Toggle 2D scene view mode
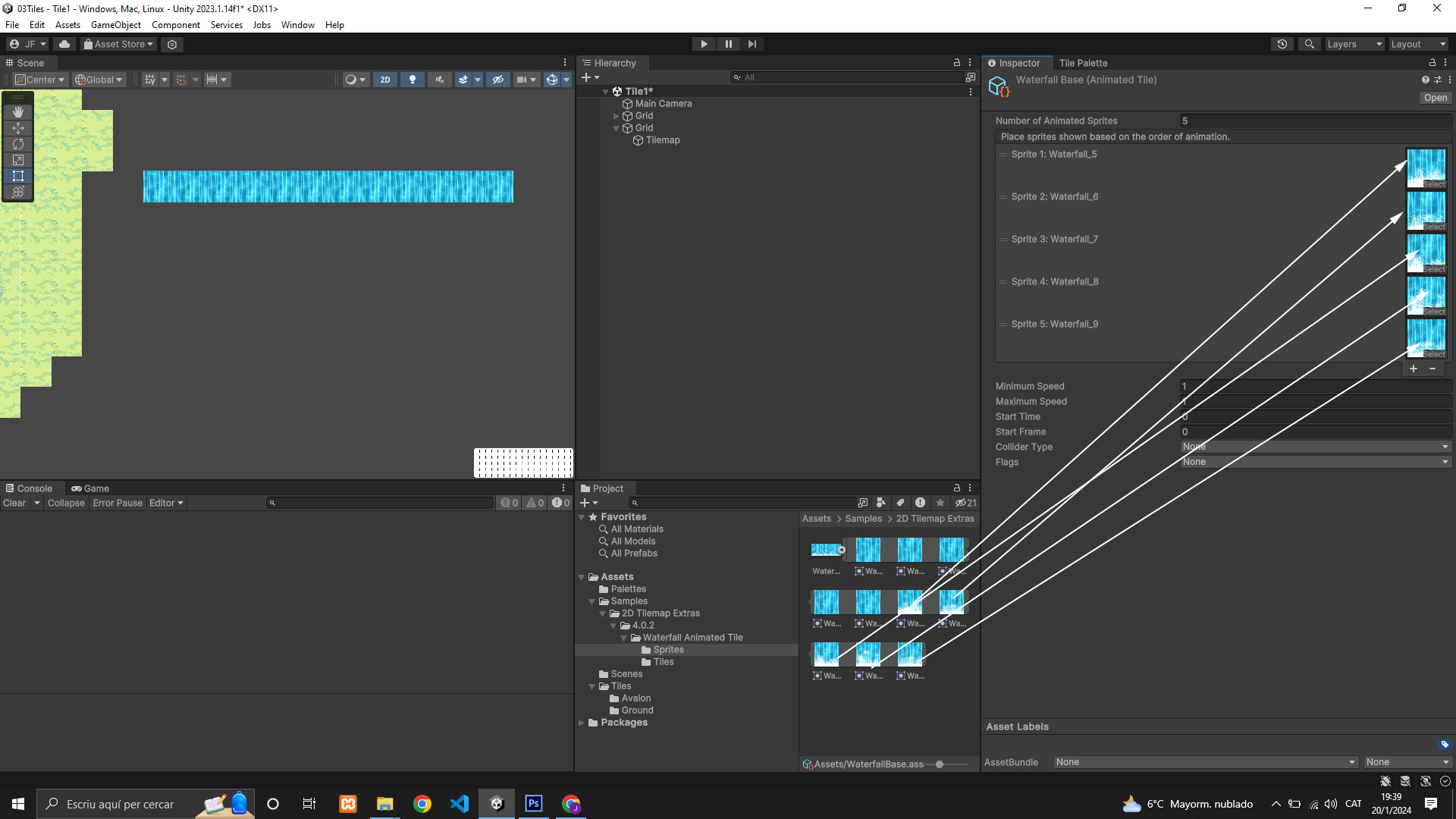Image resolution: width=1456 pixels, height=819 pixels. (x=385, y=80)
